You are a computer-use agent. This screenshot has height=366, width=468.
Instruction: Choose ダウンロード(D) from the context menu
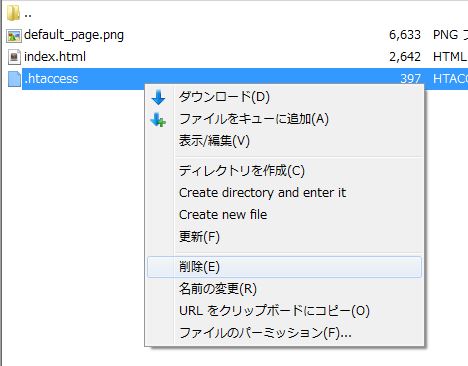pos(284,97)
